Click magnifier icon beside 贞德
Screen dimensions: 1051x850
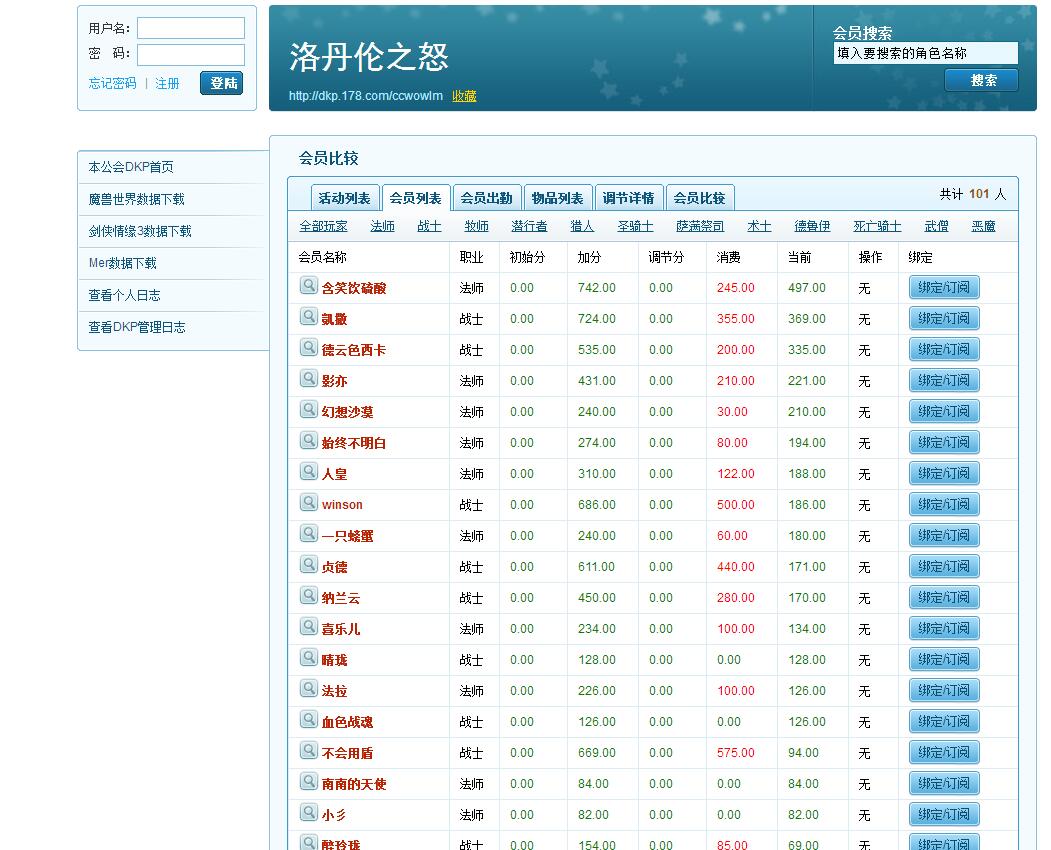[x=308, y=565]
